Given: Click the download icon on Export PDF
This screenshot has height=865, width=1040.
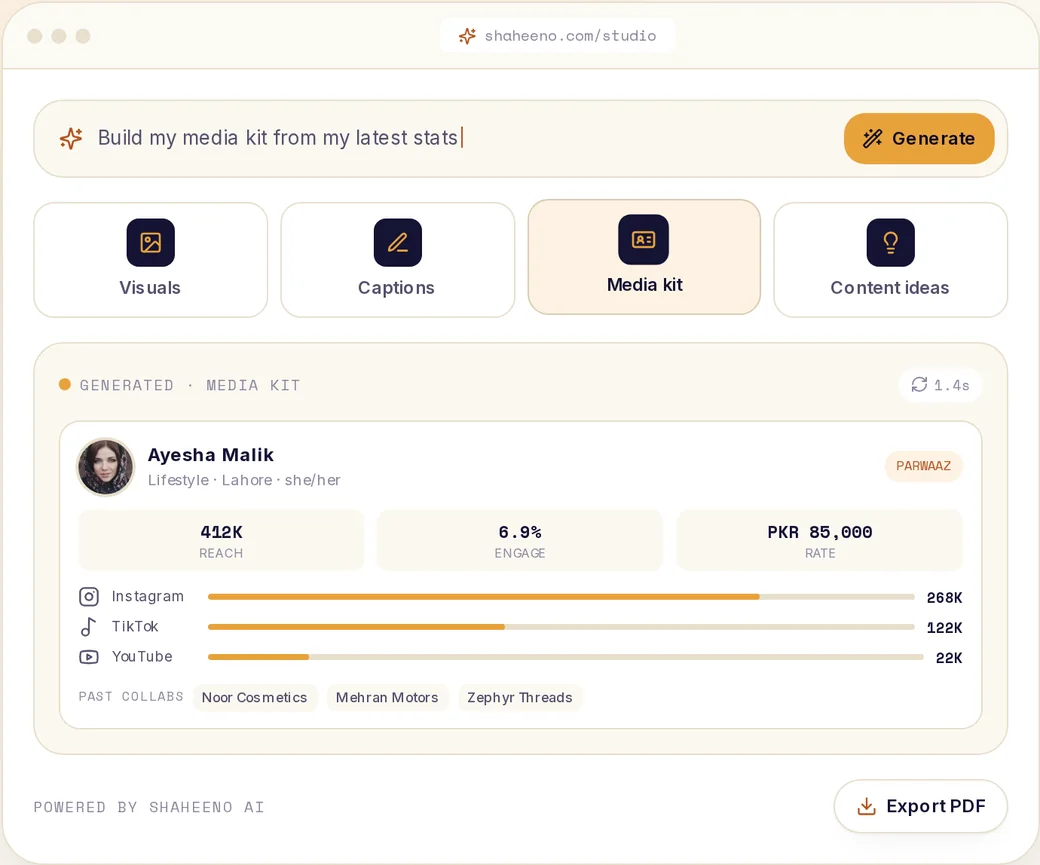Looking at the screenshot, I should coord(866,806).
